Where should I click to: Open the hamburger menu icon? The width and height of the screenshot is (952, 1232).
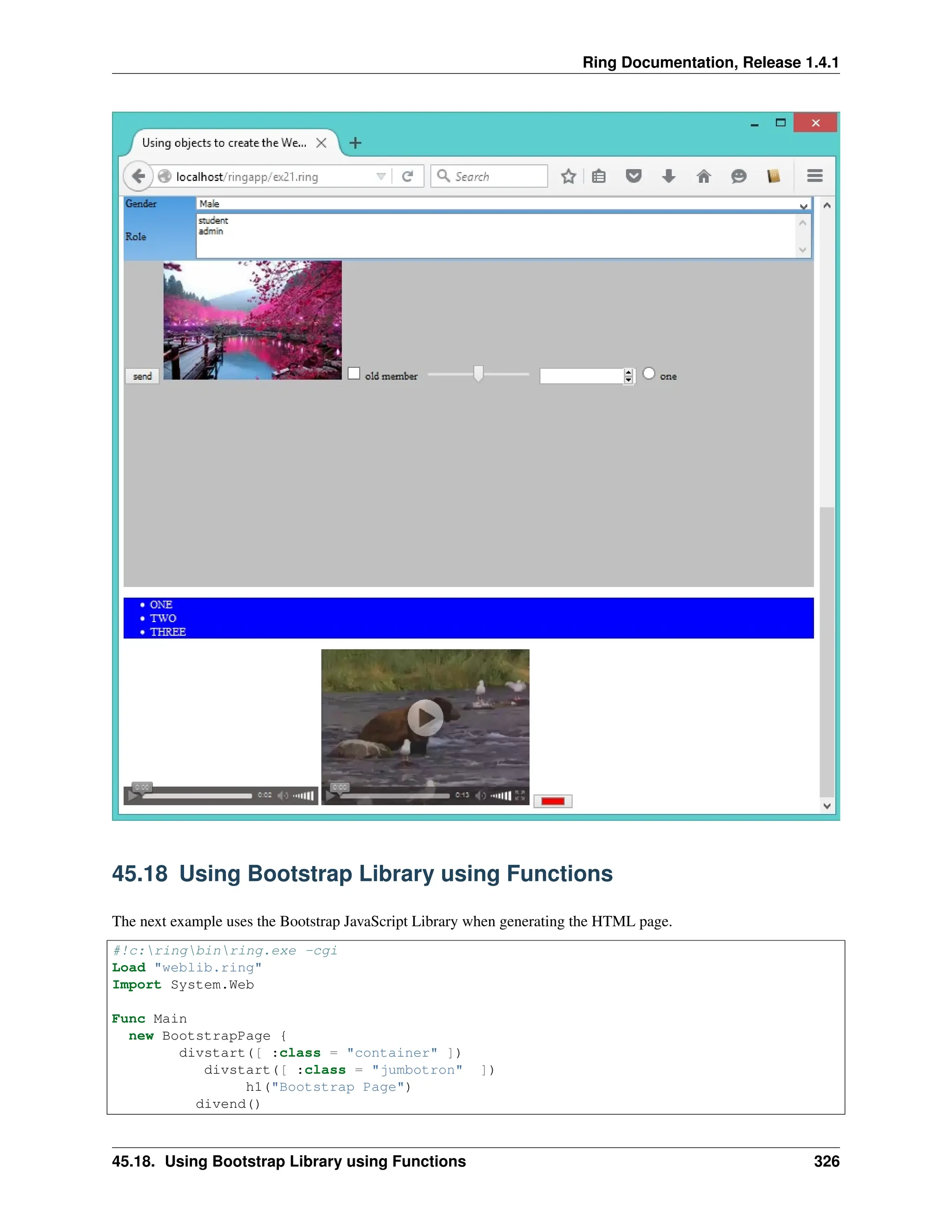[x=814, y=176]
